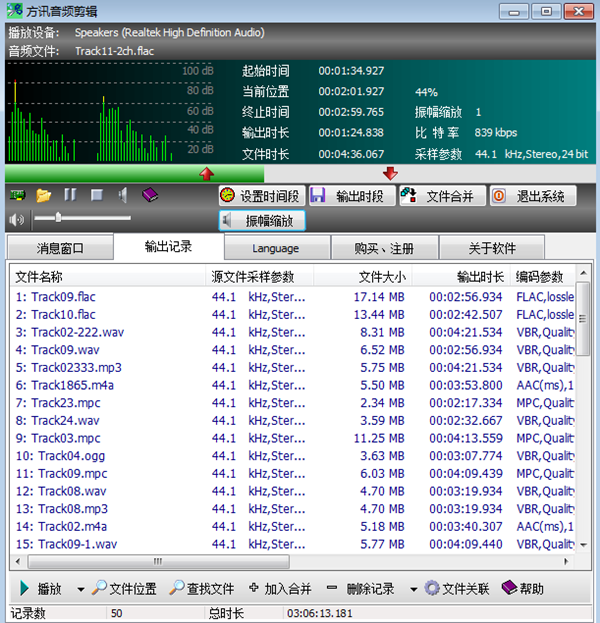Viewport: 600px width, 623px height.
Task: Adjust the volume slider handle
Action: (58, 217)
